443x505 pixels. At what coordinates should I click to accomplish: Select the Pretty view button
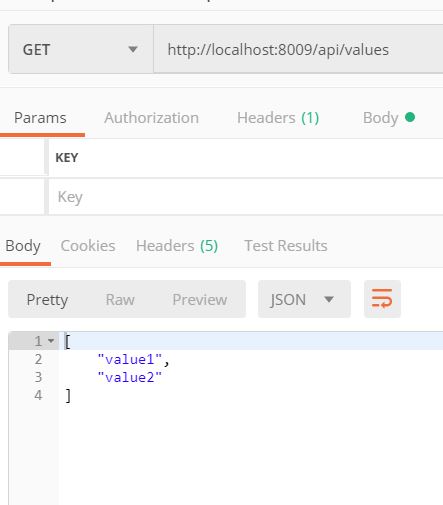click(x=47, y=300)
